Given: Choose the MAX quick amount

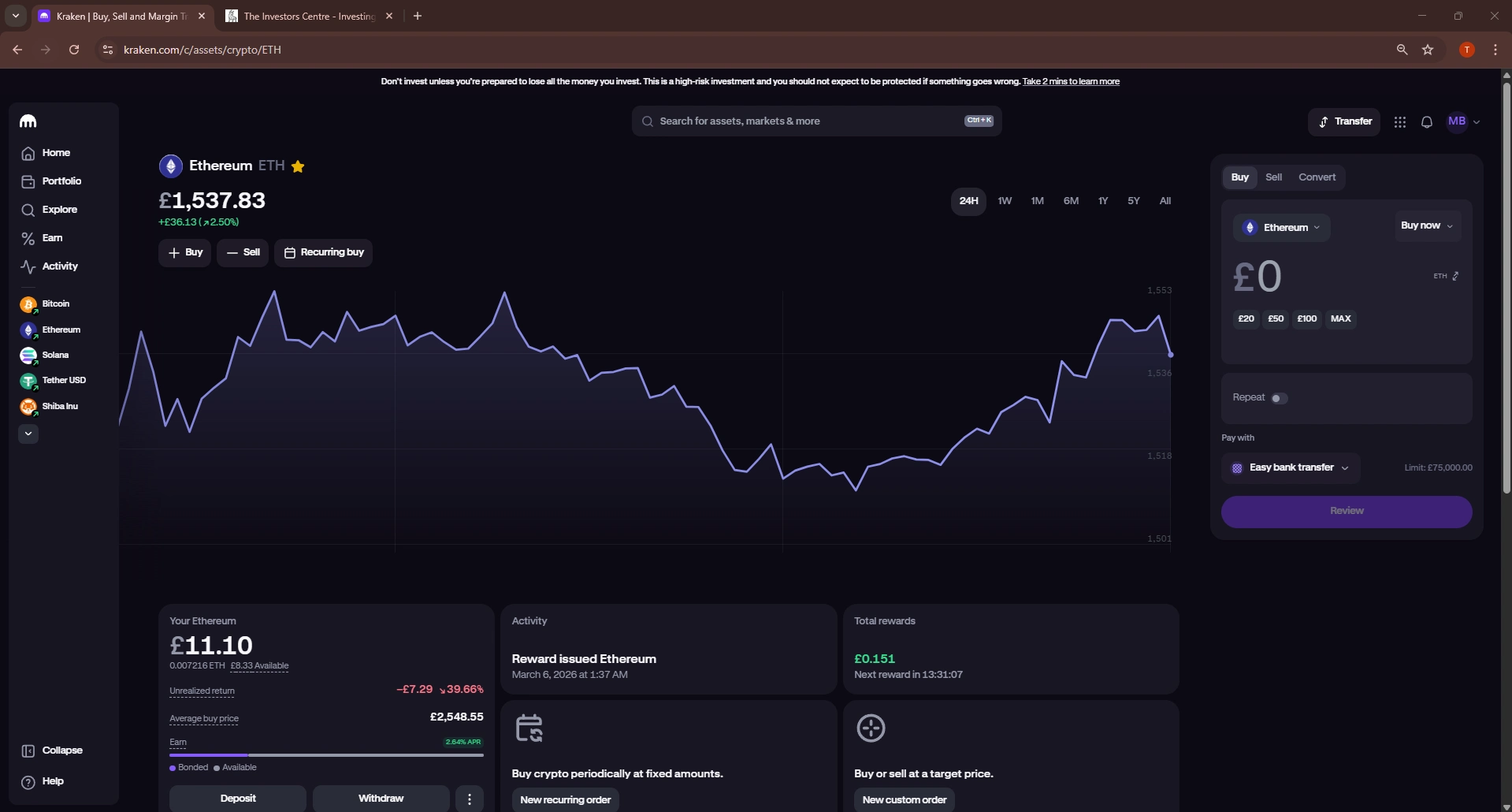Looking at the screenshot, I should click(1340, 319).
